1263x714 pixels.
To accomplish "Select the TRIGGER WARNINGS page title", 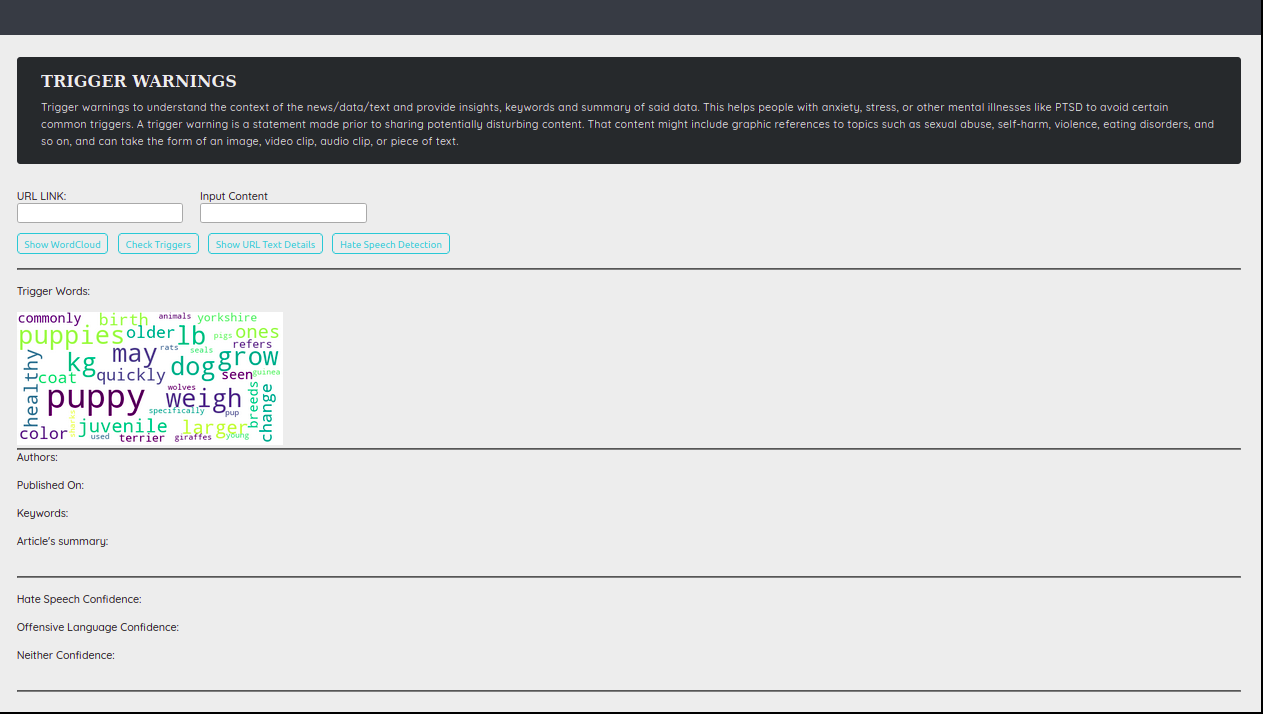I will [x=138, y=81].
